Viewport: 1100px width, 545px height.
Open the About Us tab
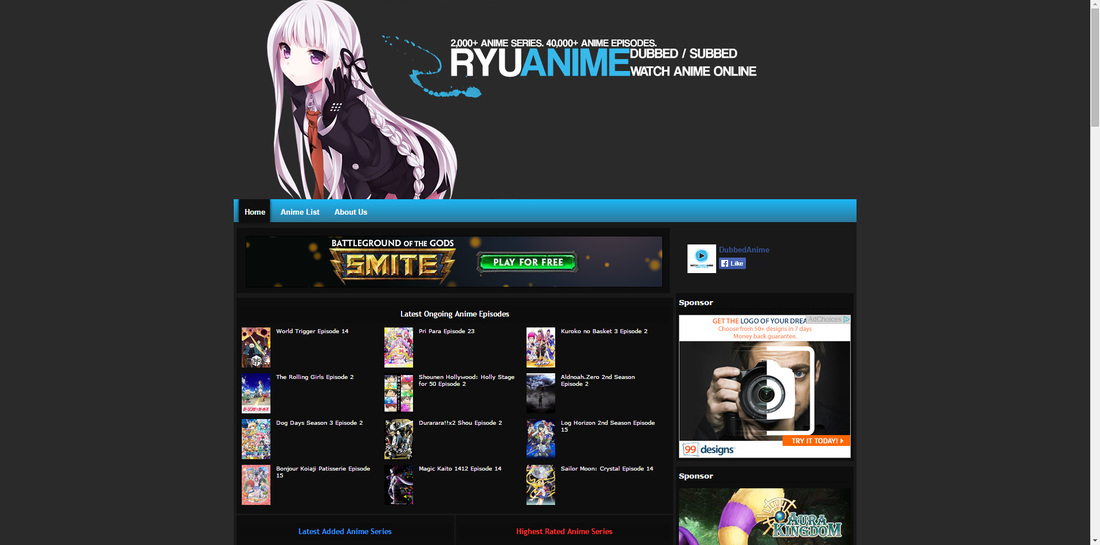pos(350,211)
